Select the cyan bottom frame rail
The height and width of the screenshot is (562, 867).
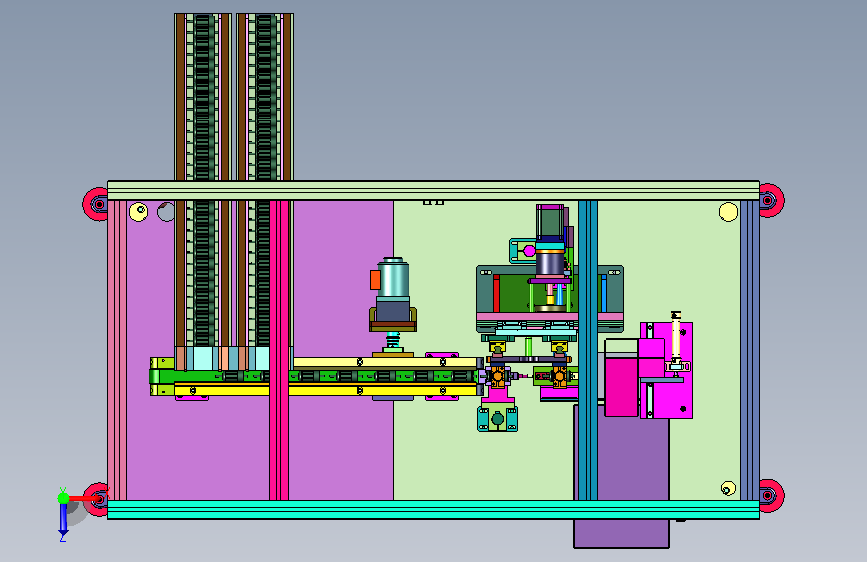(x=433, y=509)
